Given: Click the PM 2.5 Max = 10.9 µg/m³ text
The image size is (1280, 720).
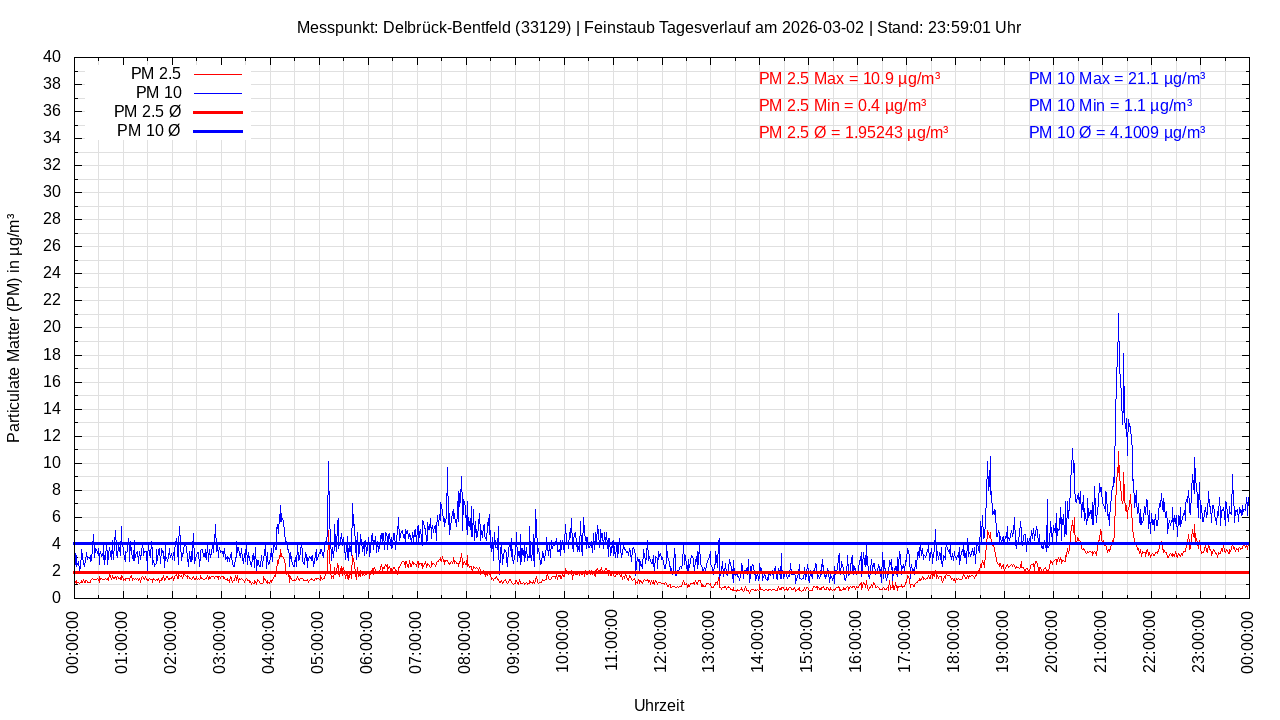Looking at the screenshot, I should [849, 79].
